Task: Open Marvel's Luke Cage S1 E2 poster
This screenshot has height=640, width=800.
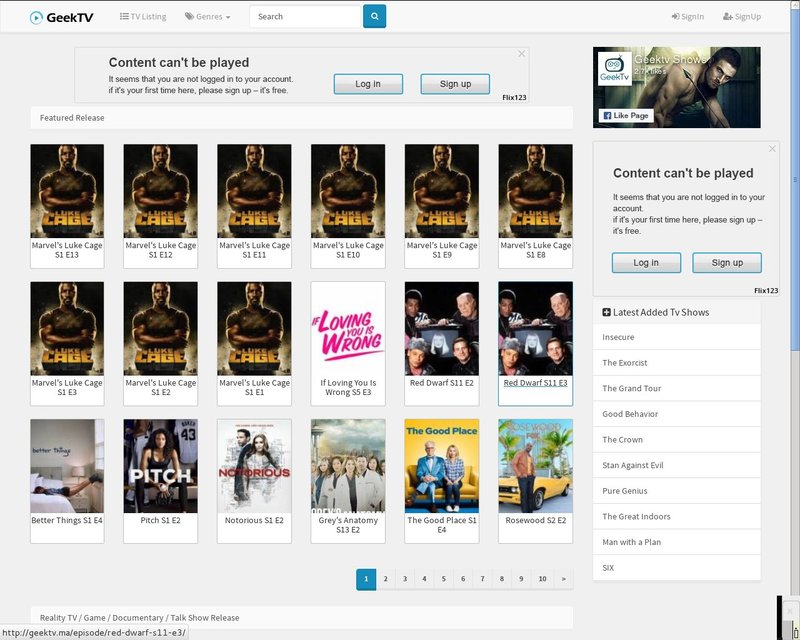Action: tap(161, 329)
